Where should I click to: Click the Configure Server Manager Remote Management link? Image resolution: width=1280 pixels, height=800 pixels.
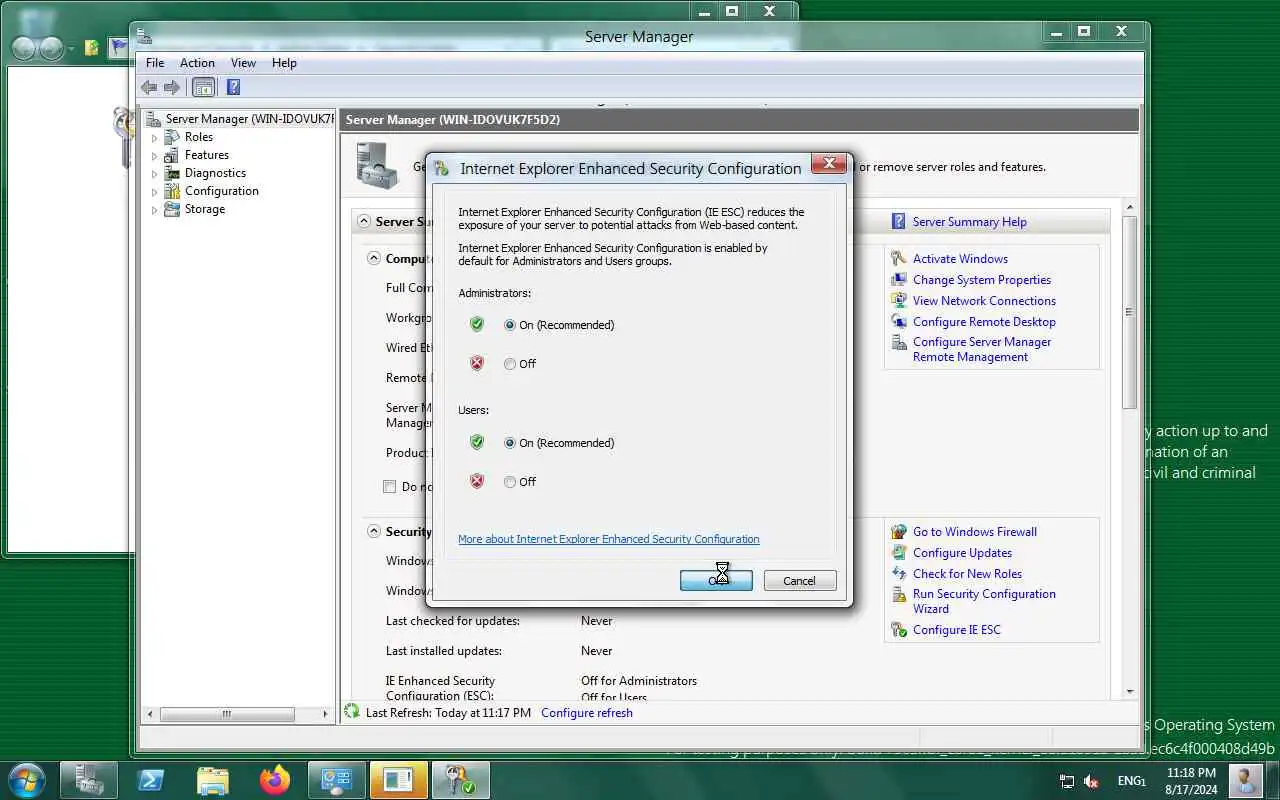click(x=982, y=349)
